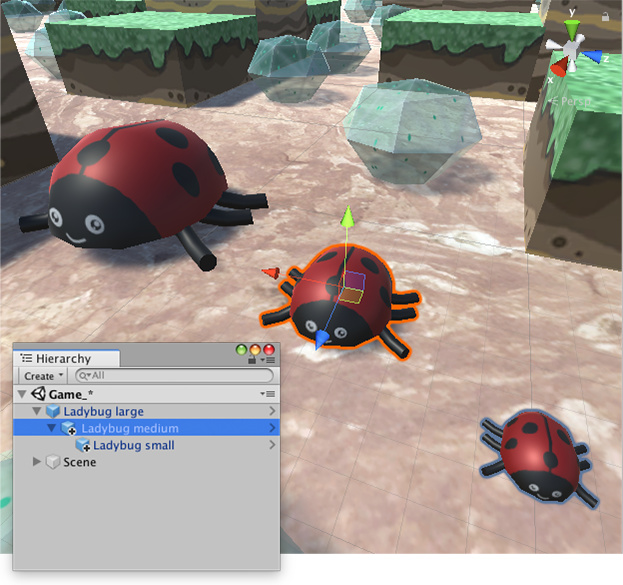Click the red X move arrow on selected ladybug
623x585 pixels.
pos(269,272)
